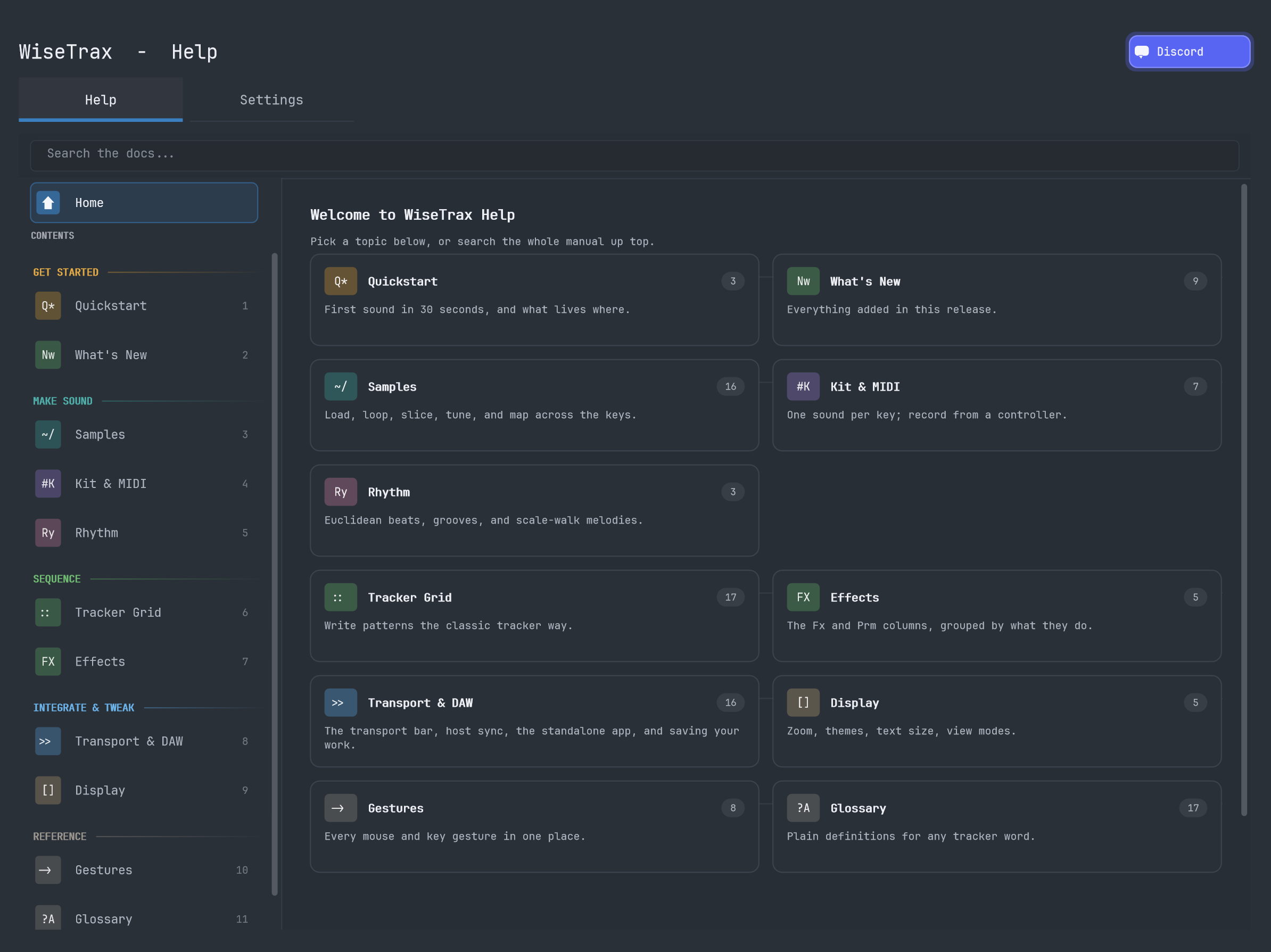The image size is (1271, 952).
Task: Open the Effects card title
Action: tap(855, 598)
